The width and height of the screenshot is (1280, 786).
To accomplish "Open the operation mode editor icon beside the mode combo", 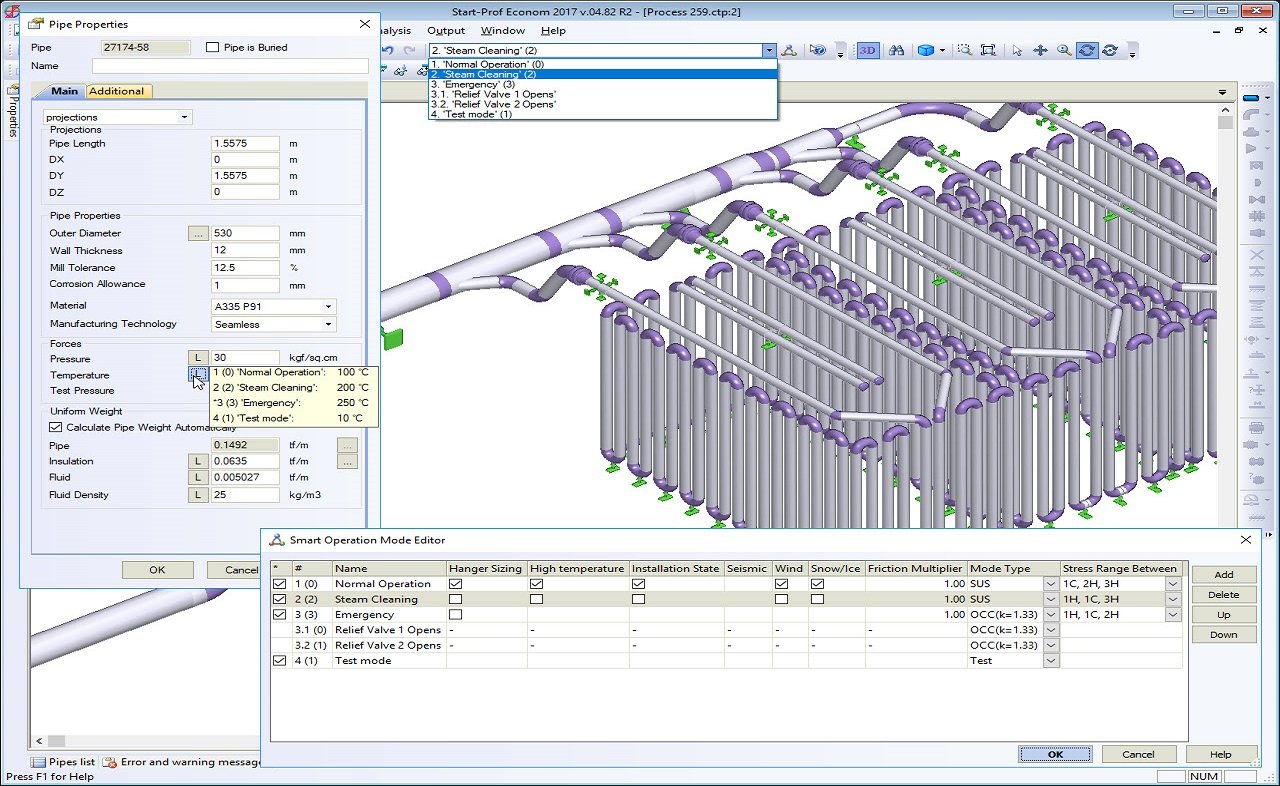I will (x=789, y=50).
